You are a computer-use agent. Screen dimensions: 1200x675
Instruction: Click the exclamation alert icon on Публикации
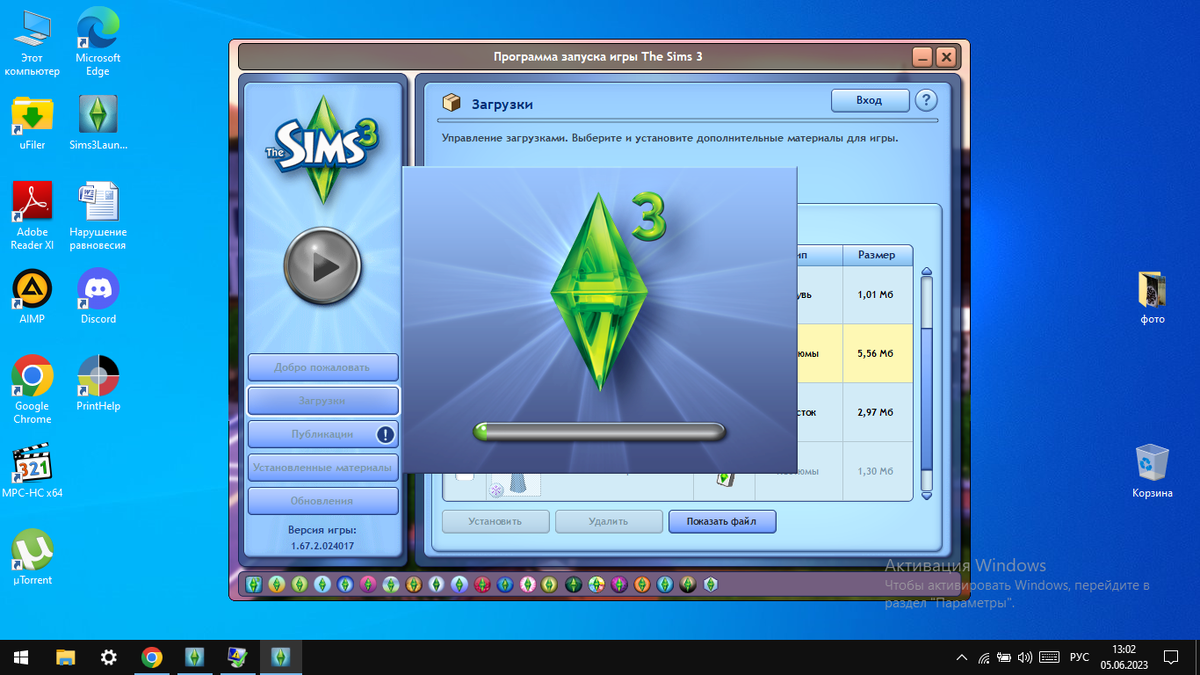[385, 434]
